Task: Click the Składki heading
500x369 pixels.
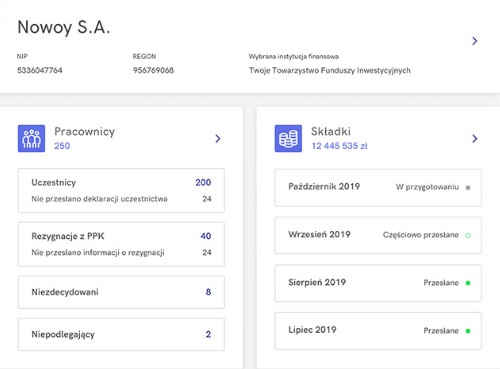Action: click(331, 131)
